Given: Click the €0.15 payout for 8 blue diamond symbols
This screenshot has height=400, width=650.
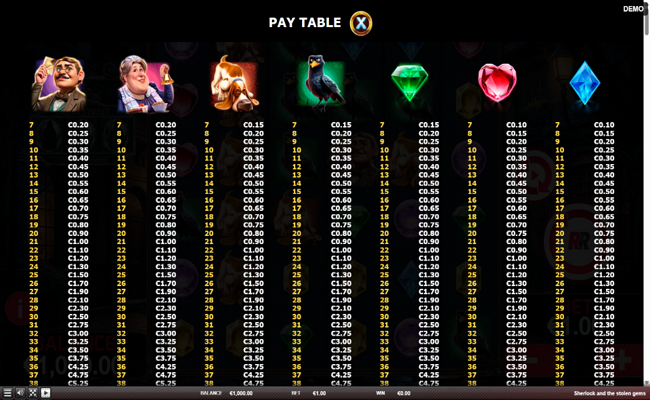Looking at the screenshot, I should coord(604,133).
